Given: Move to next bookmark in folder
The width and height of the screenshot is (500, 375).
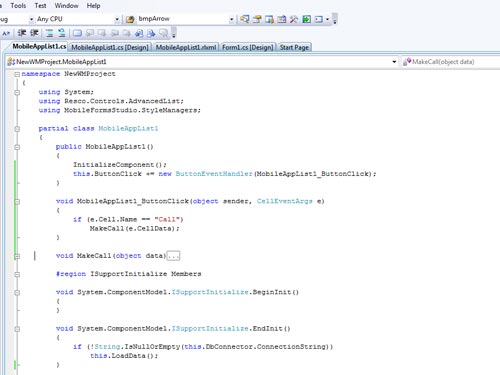Looking at the screenshot, I should (x=127, y=33).
